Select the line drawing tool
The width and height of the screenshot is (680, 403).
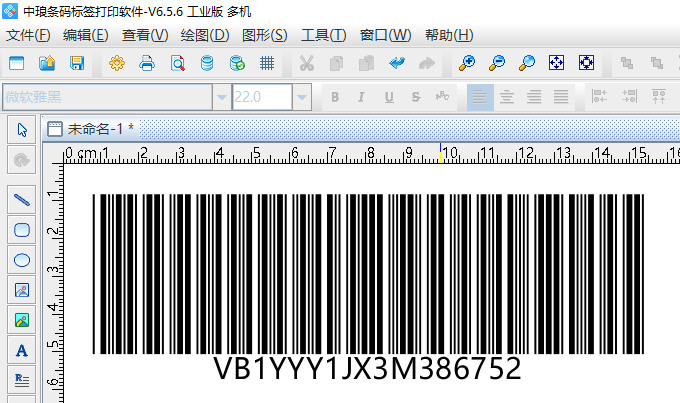click(22, 200)
